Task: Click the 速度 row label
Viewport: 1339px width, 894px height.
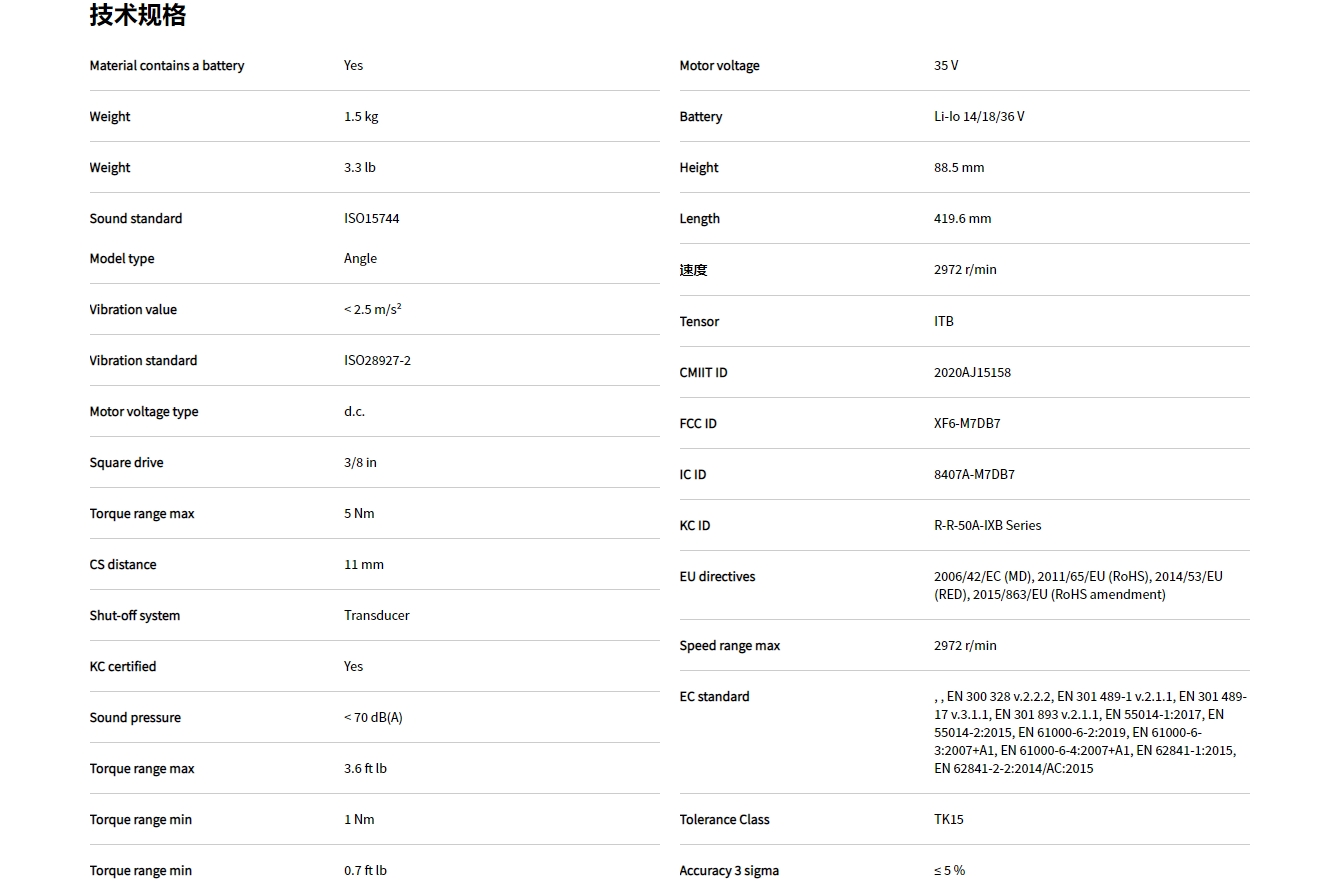Action: click(693, 270)
